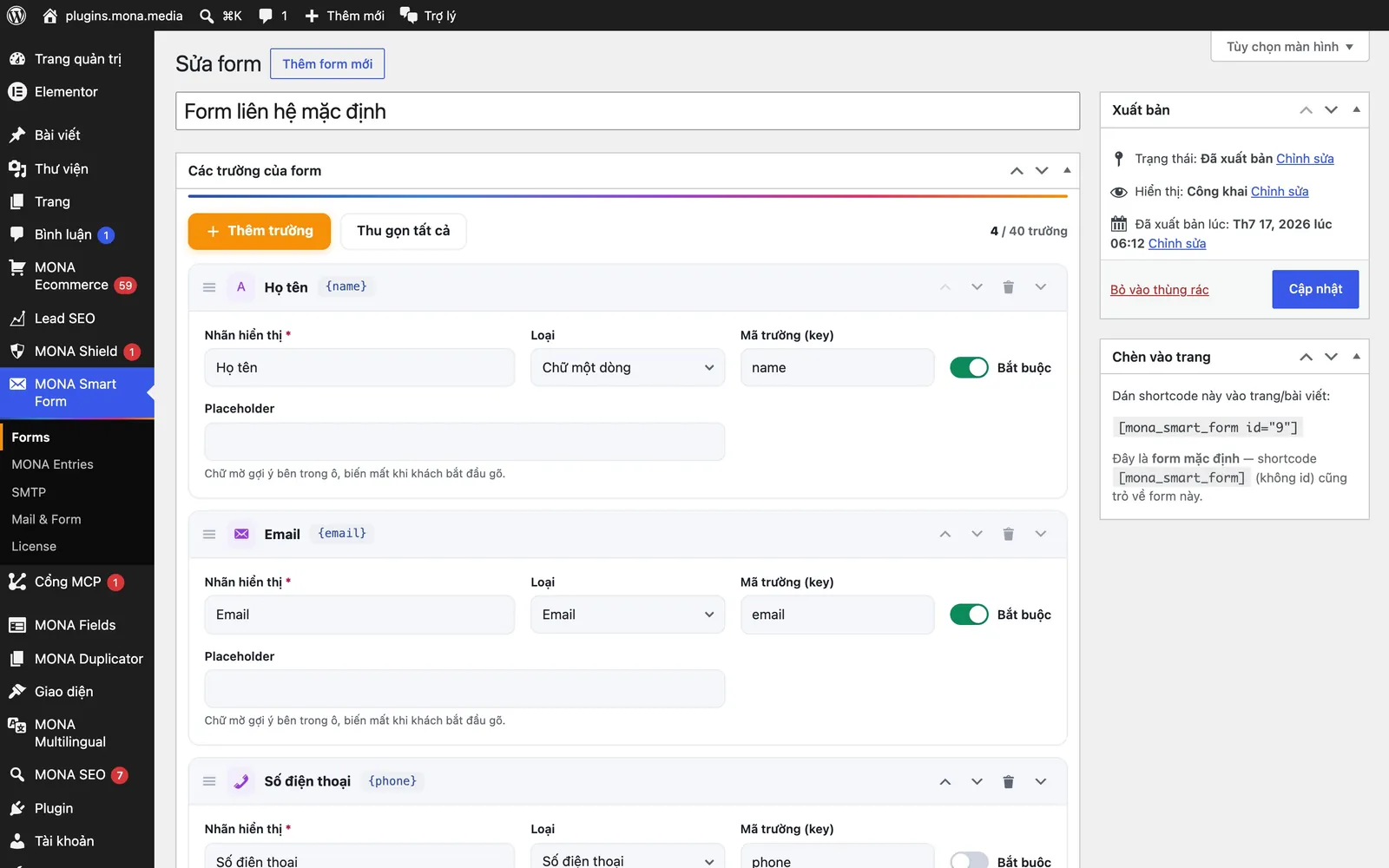Viewport: 1389px width, 868px height.
Task: Open Mail & Form submenu item
Action: 46,519
